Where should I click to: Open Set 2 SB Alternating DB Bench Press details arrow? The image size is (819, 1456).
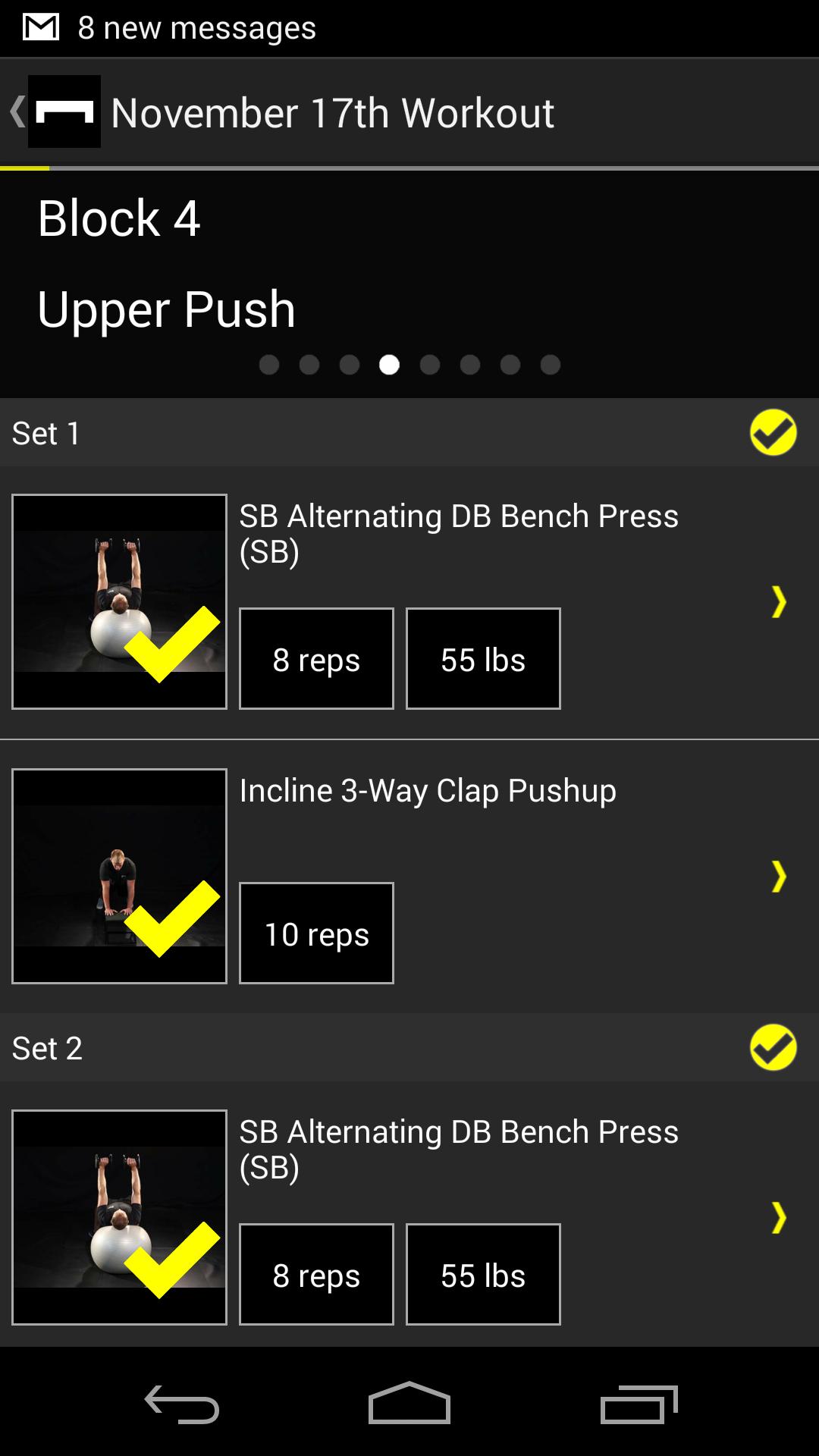778,1217
